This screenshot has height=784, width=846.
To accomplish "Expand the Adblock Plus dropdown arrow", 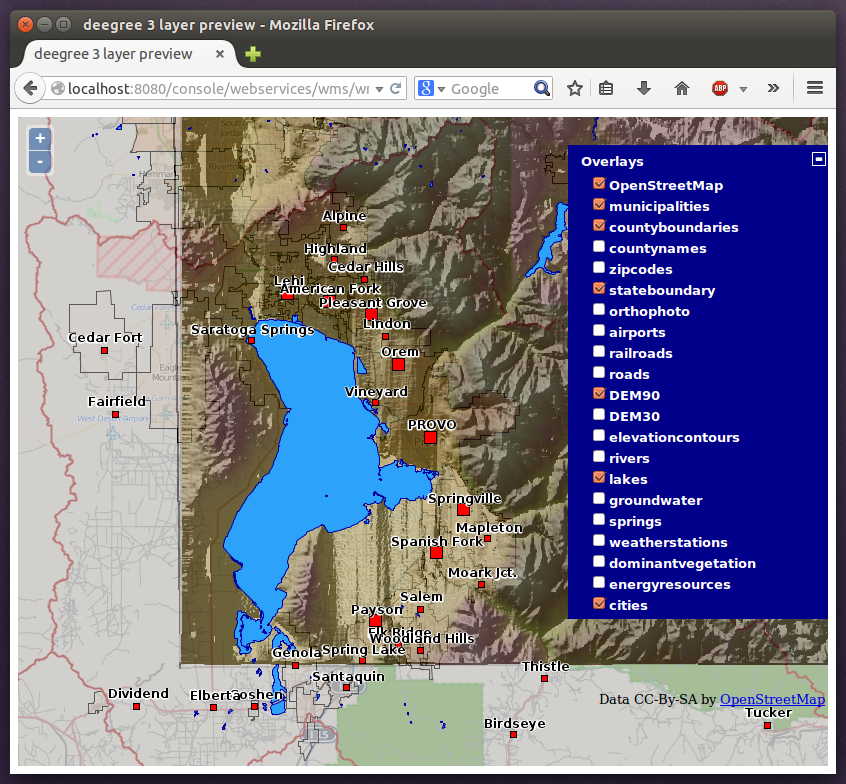I will (x=743, y=90).
